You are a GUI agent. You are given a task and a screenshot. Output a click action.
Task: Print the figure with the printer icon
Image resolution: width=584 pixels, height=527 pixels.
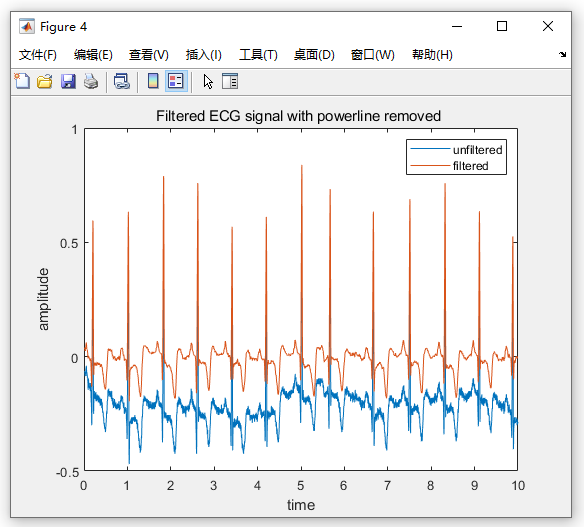click(x=91, y=81)
